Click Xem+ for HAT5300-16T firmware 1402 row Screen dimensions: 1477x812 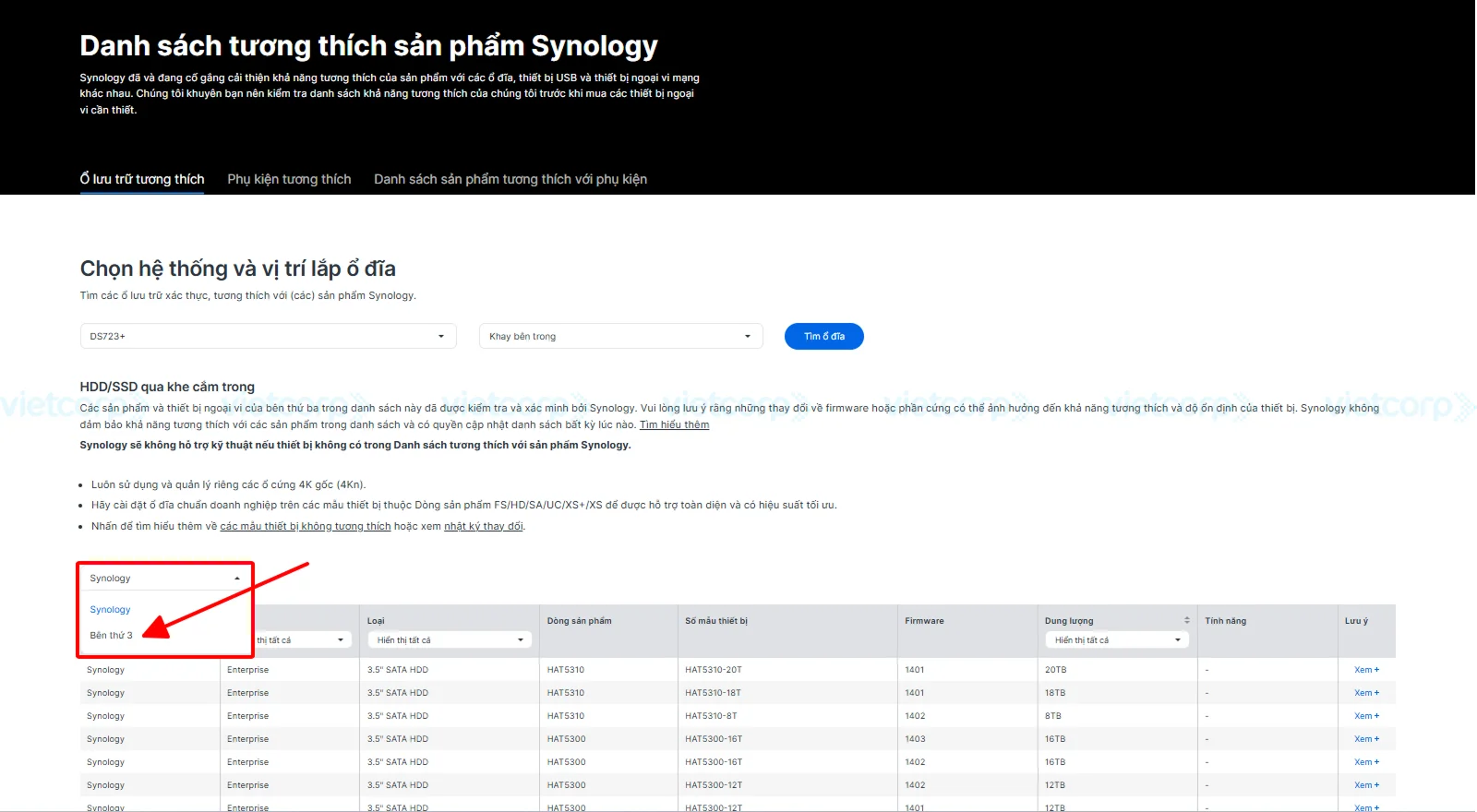tap(1366, 762)
